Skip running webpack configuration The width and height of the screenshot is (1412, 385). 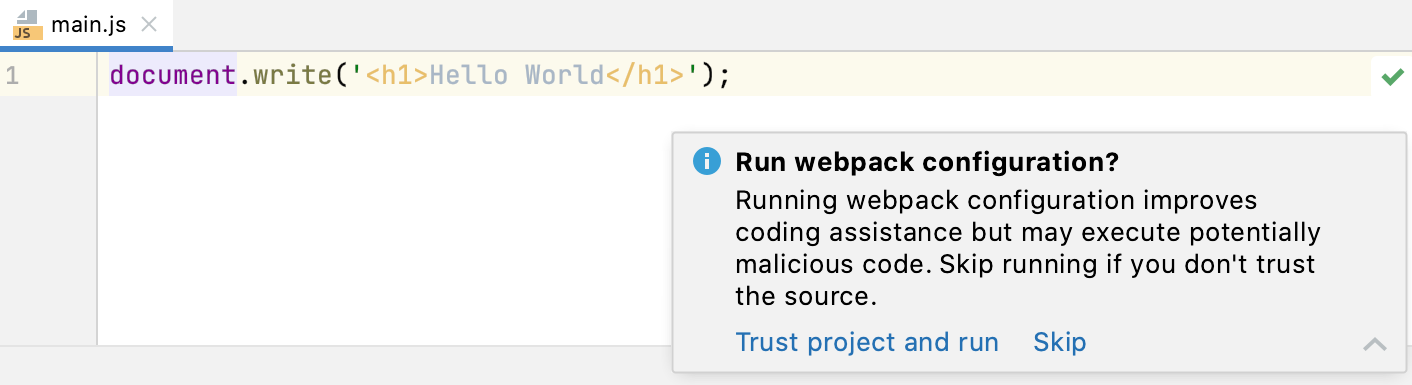1060,342
